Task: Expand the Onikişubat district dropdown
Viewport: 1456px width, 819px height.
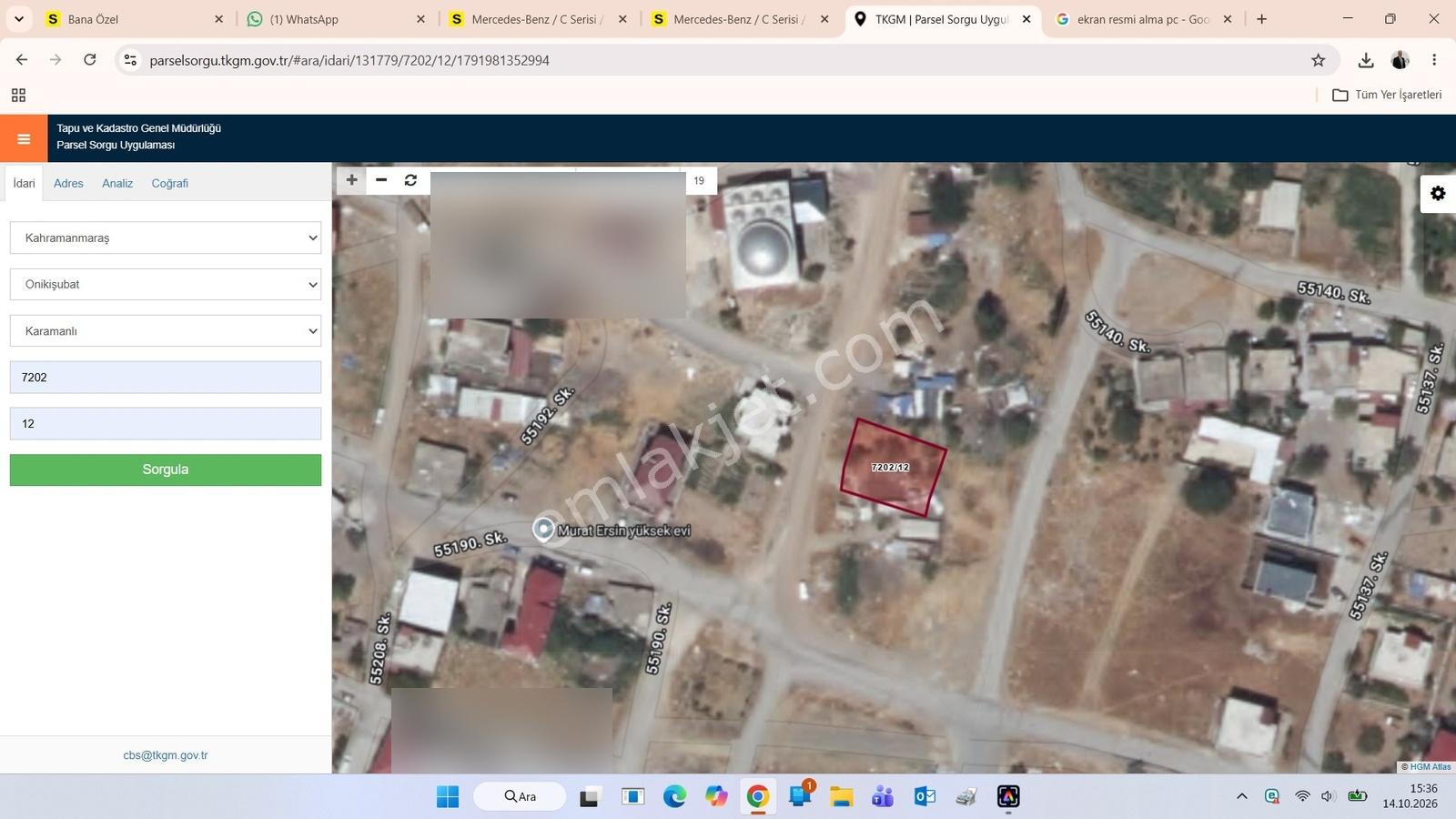Action: 166,284
